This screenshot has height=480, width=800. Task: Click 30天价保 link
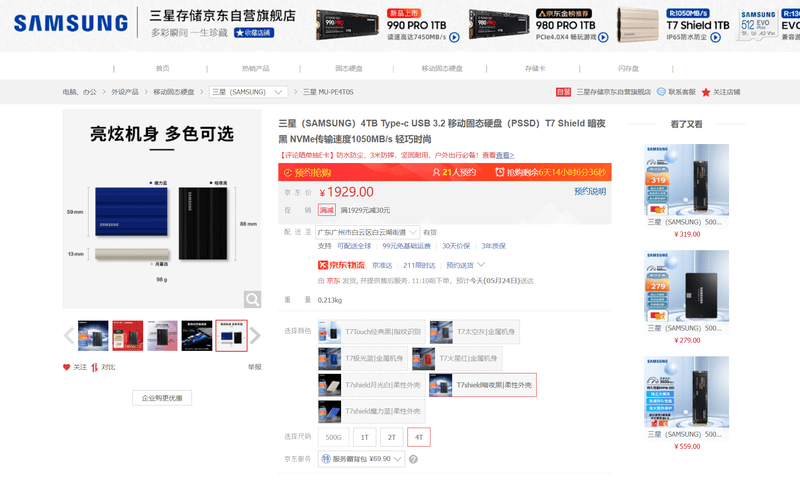(x=456, y=246)
